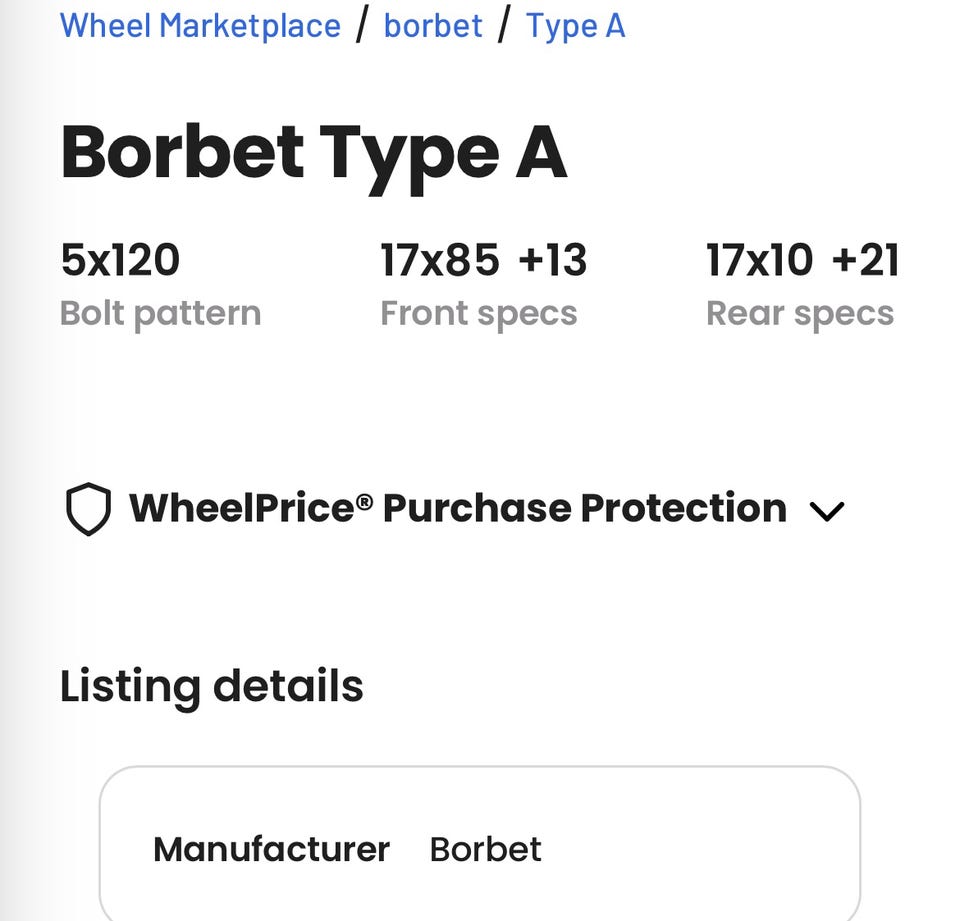
Task: Open the Wheel Marketplace breadcrumb link
Action: coord(200,25)
